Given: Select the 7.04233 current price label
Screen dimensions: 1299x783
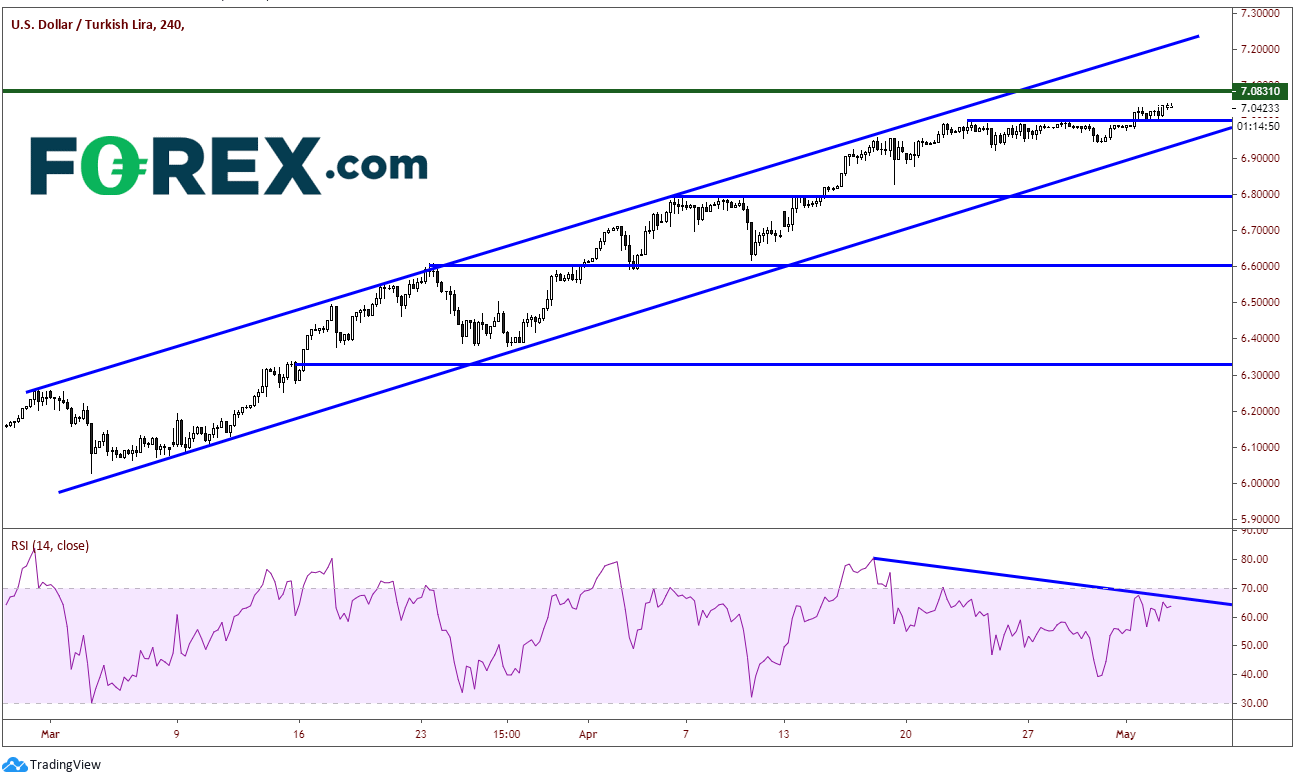Looking at the screenshot, I should click(x=1259, y=108).
